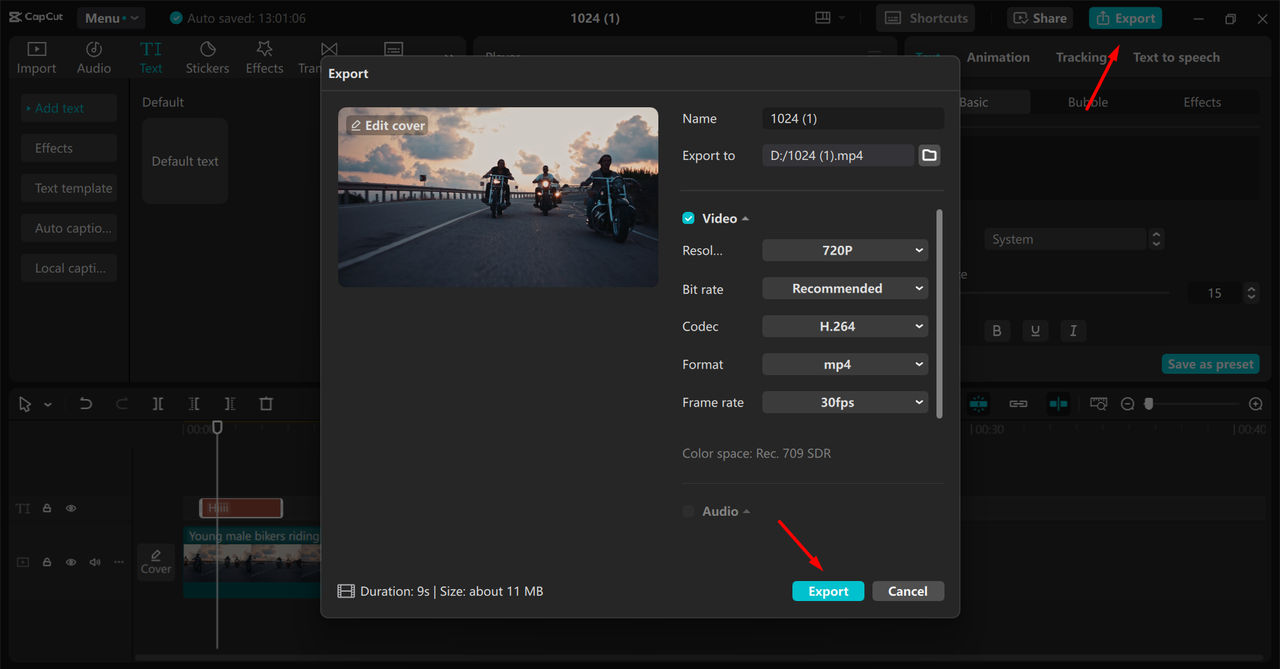Viewport: 1280px width, 669px height.
Task: Open Text template in left sidebar
Action: tap(69, 188)
